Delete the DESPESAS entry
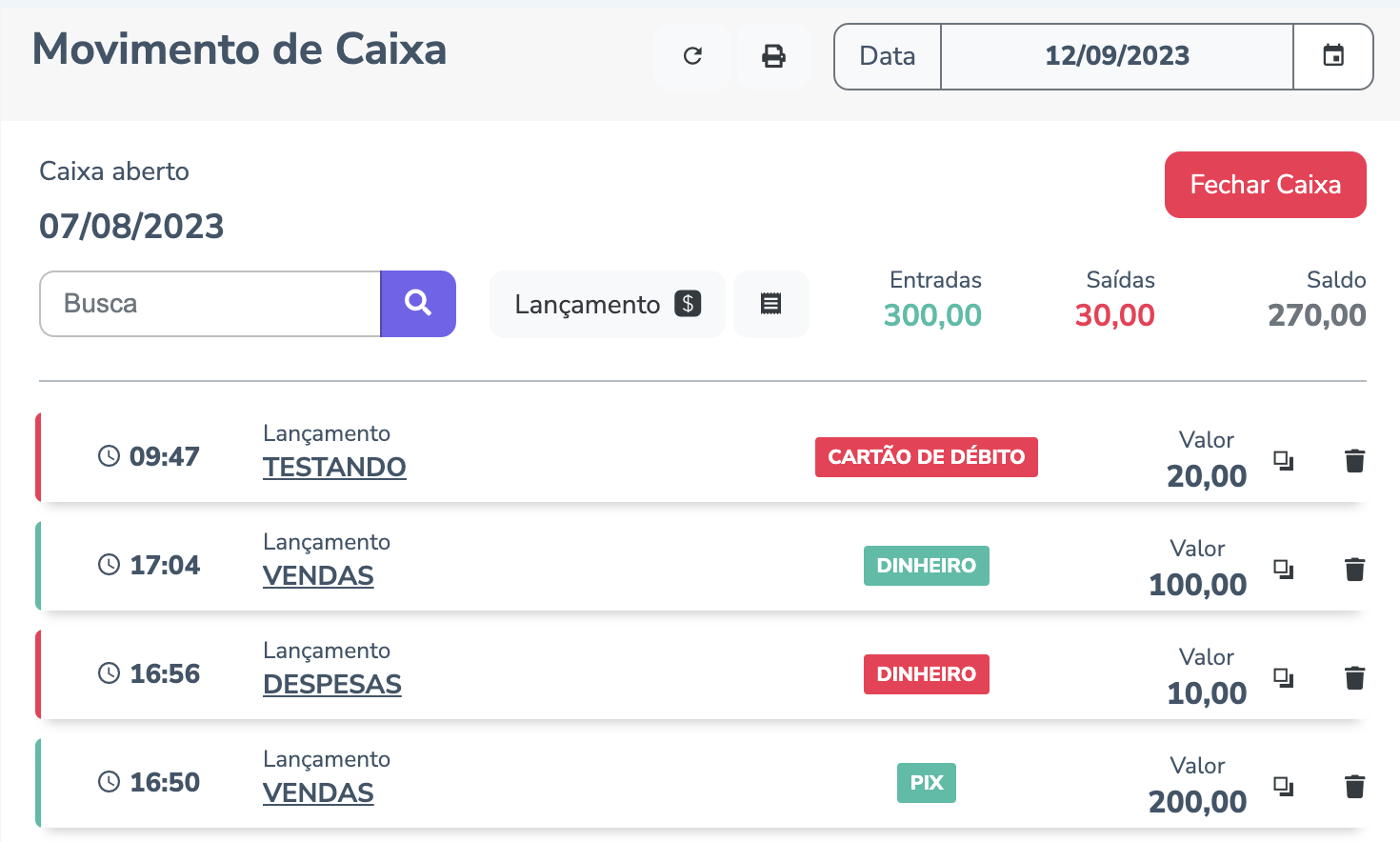Viewport: 1400px width, 842px height. tap(1354, 678)
